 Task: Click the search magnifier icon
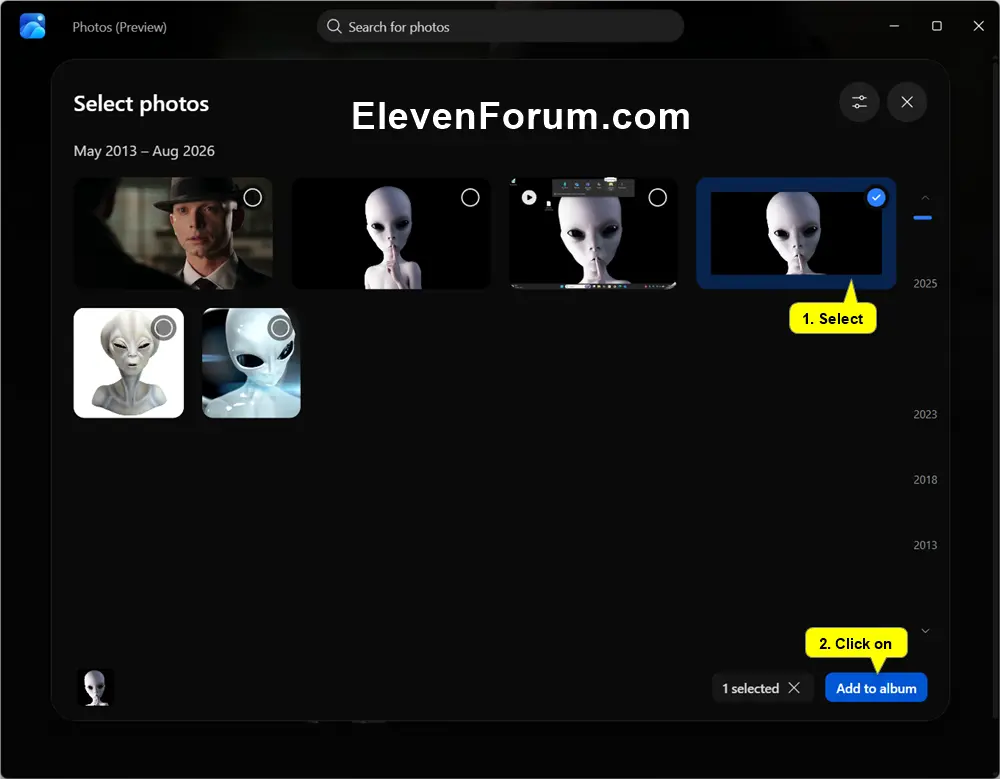point(334,27)
